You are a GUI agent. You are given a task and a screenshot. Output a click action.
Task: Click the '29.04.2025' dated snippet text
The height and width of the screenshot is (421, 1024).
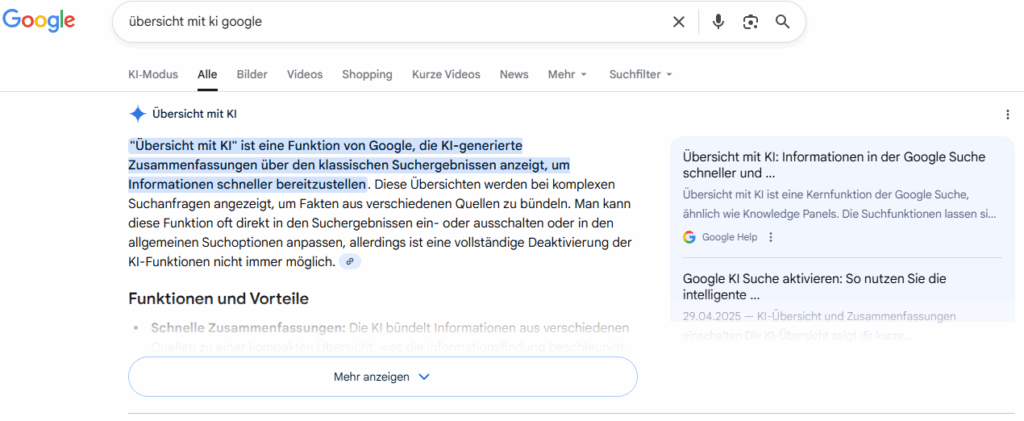click(820, 326)
